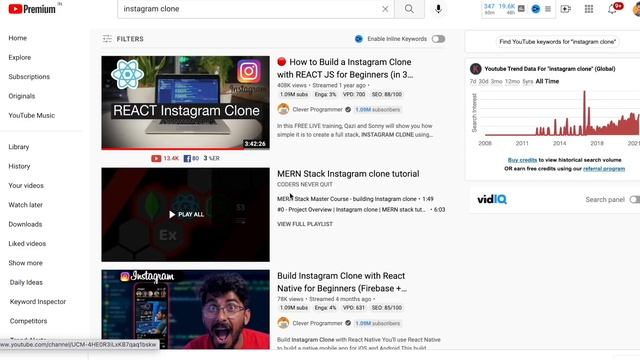
Task: Open YouTube Music in sidebar
Action: click(31, 116)
